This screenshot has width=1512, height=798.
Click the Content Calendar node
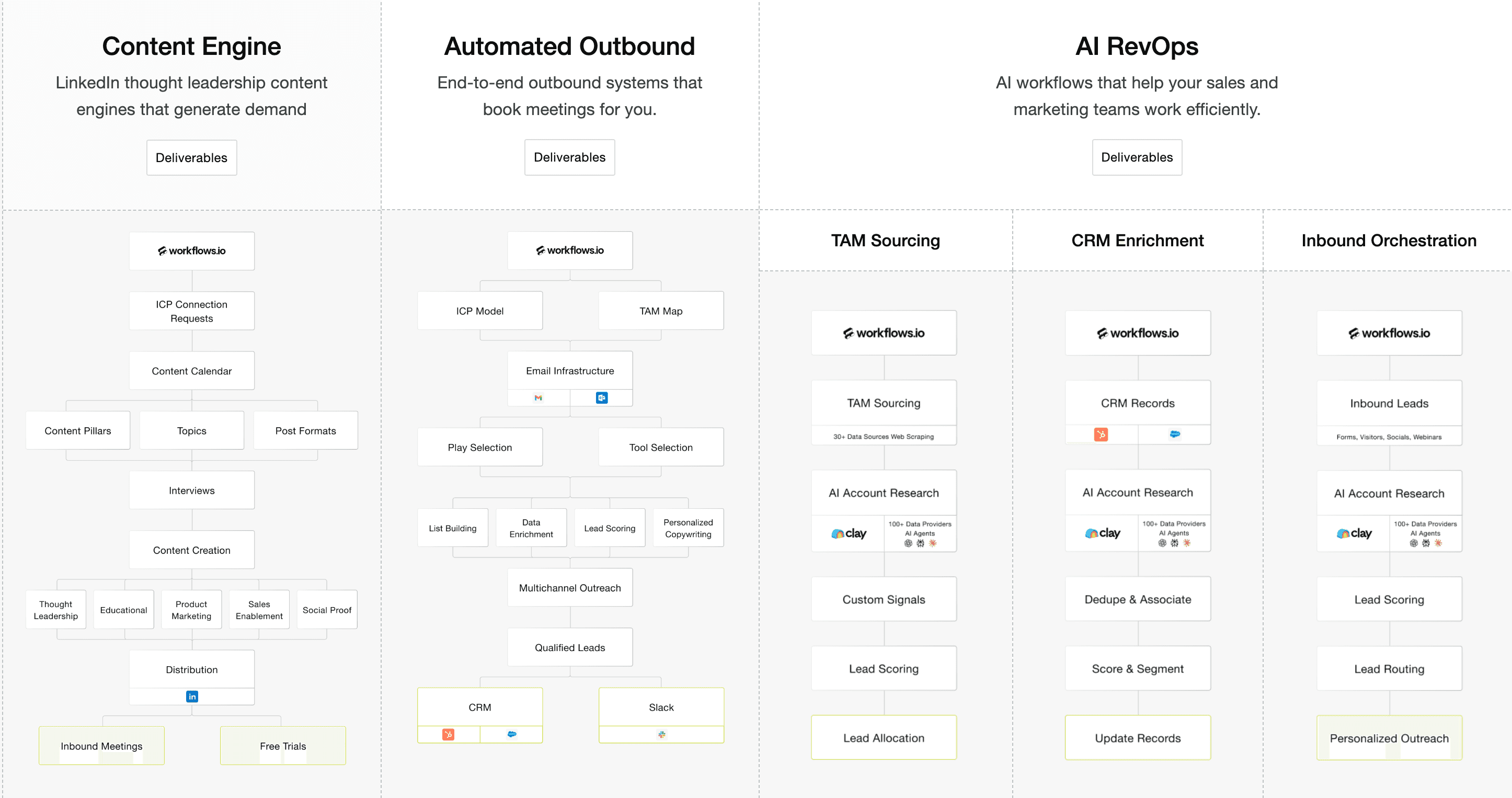coord(191,371)
